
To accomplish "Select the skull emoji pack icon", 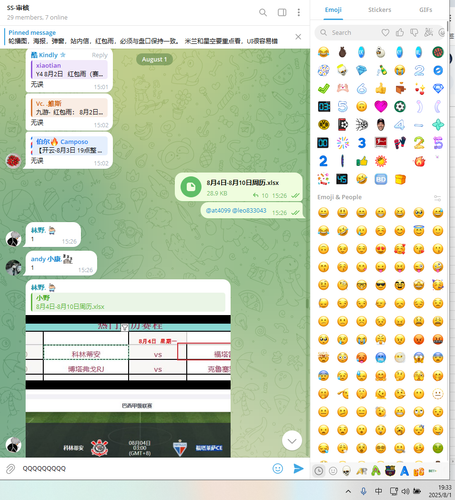I will pyautogui.click(x=347, y=471).
